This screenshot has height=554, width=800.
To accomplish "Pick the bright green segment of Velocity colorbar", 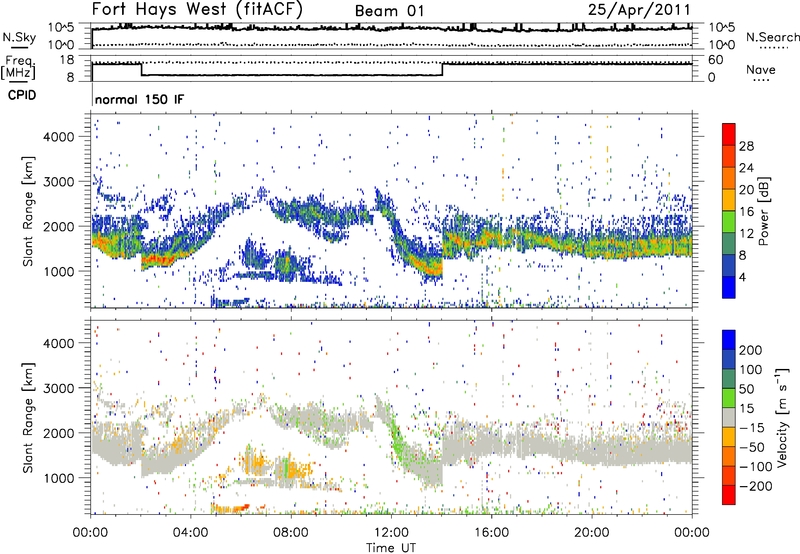I will point(729,398).
